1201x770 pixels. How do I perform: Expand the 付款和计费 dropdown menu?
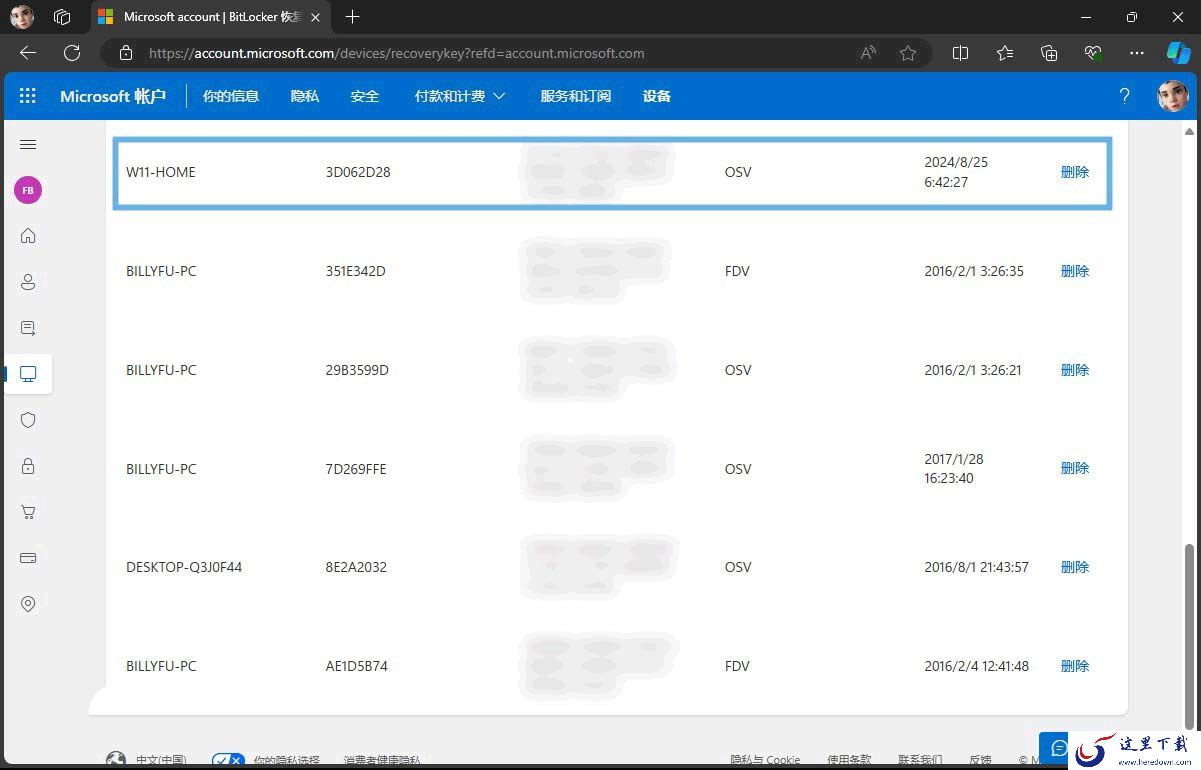pos(460,96)
